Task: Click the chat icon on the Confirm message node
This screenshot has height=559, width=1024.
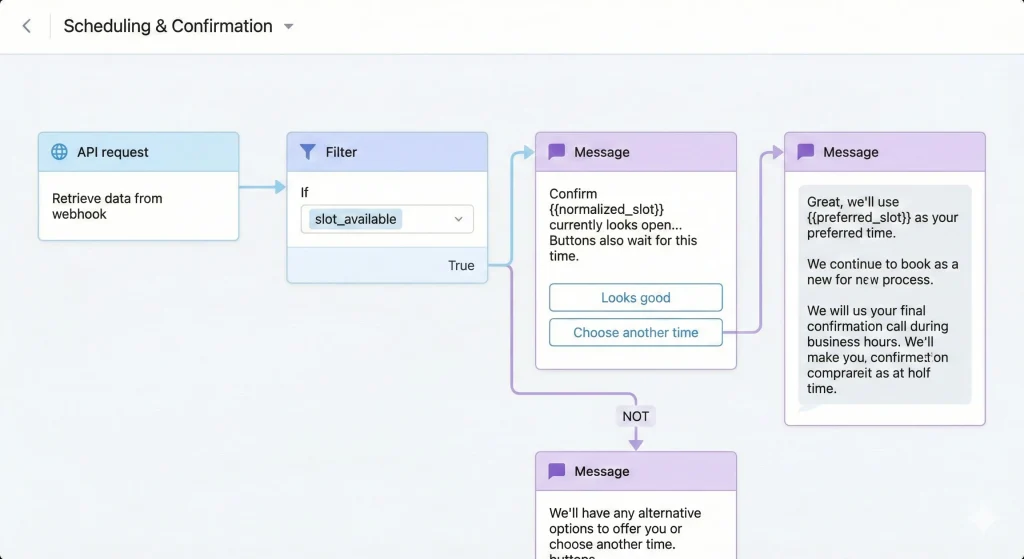Action: (x=557, y=152)
